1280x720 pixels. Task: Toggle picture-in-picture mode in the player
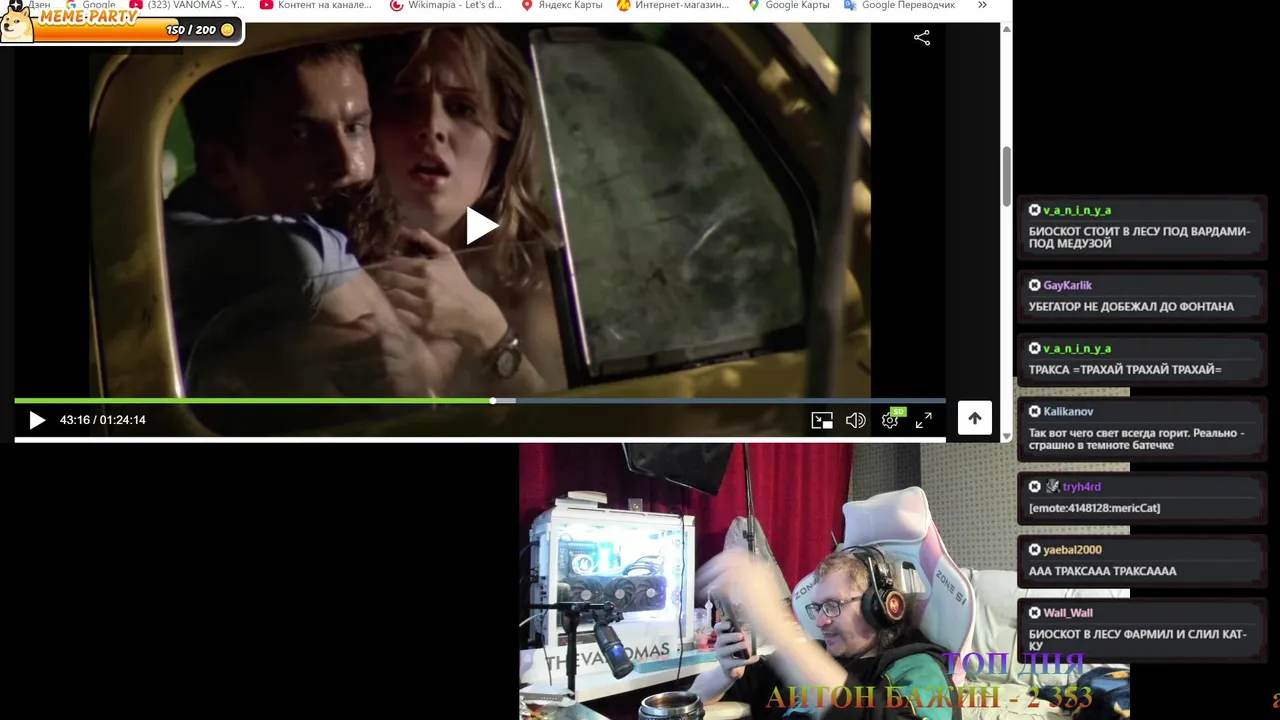pos(822,420)
